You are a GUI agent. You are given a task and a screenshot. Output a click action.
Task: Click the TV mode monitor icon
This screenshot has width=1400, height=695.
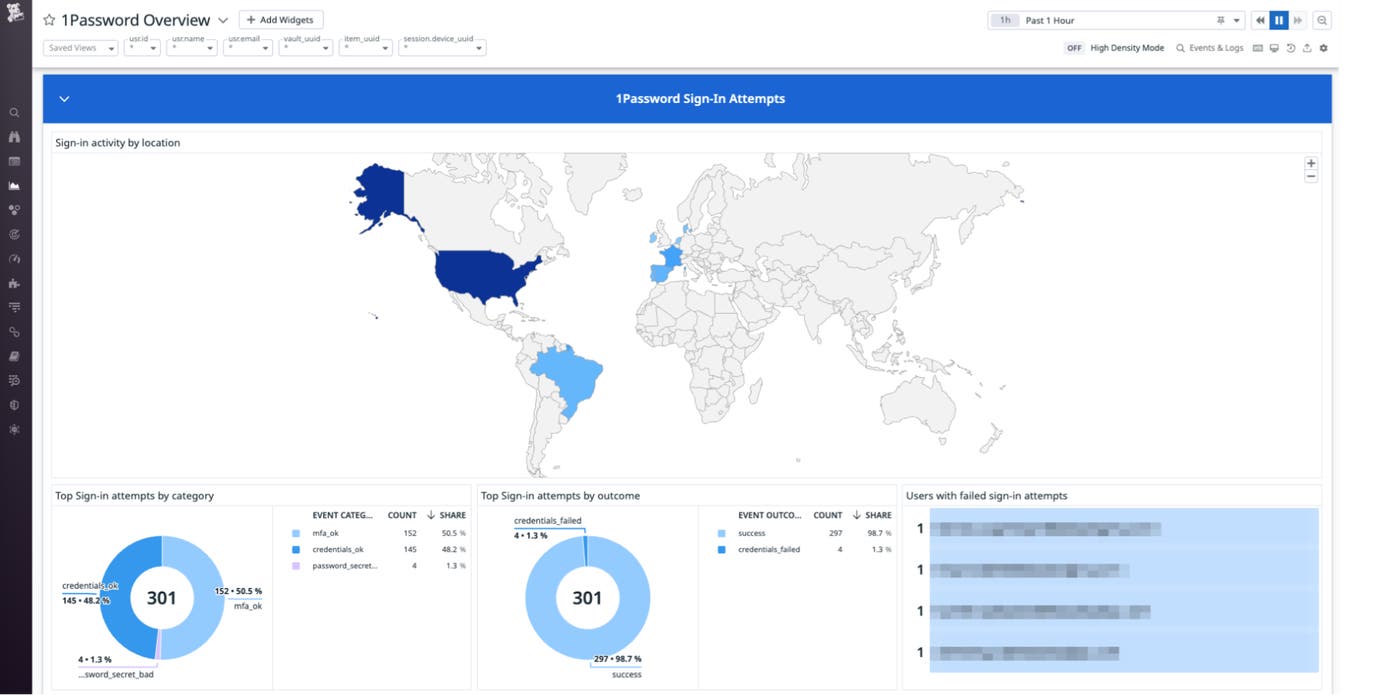1274,48
